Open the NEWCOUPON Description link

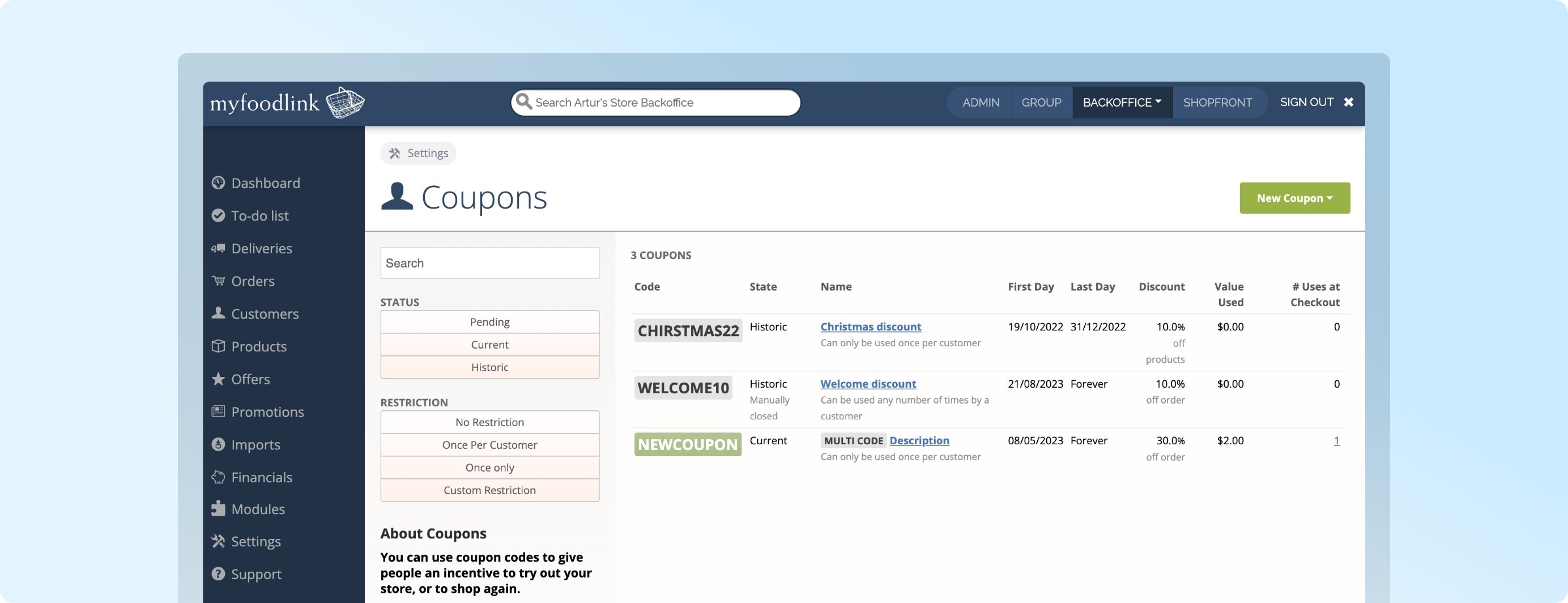pos(919,440)
